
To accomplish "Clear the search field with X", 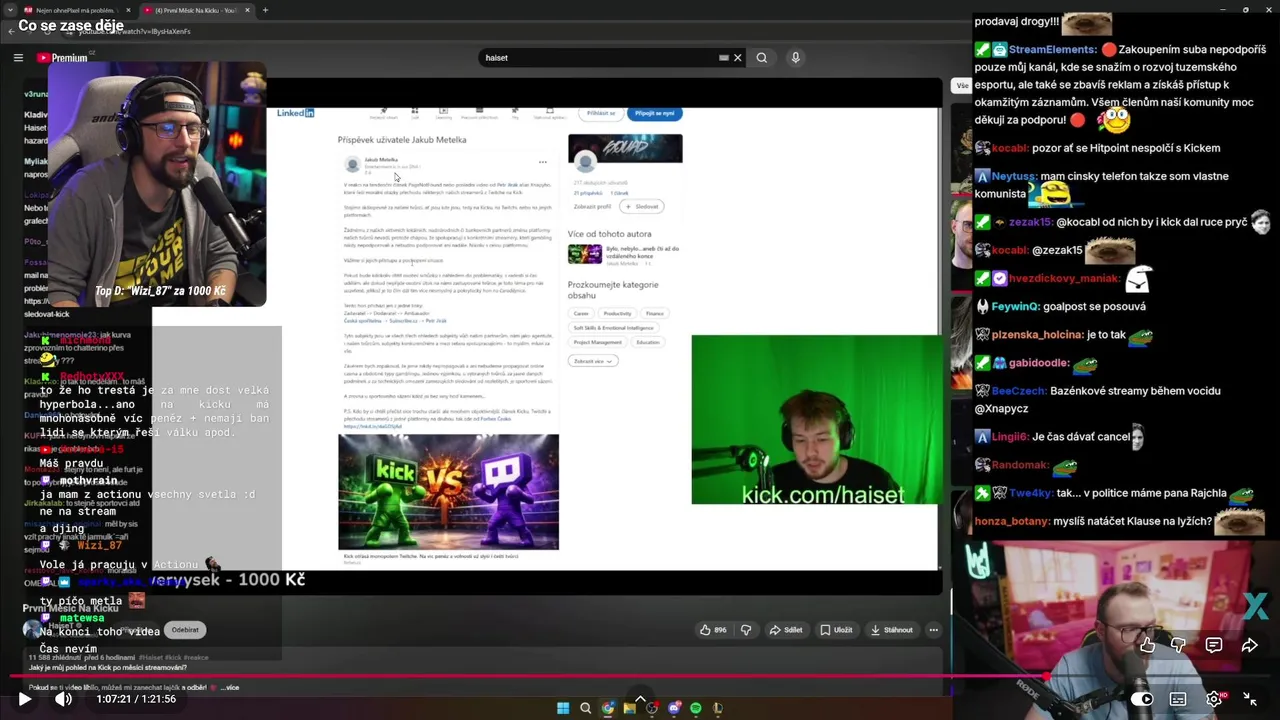I will pos(738,58).
